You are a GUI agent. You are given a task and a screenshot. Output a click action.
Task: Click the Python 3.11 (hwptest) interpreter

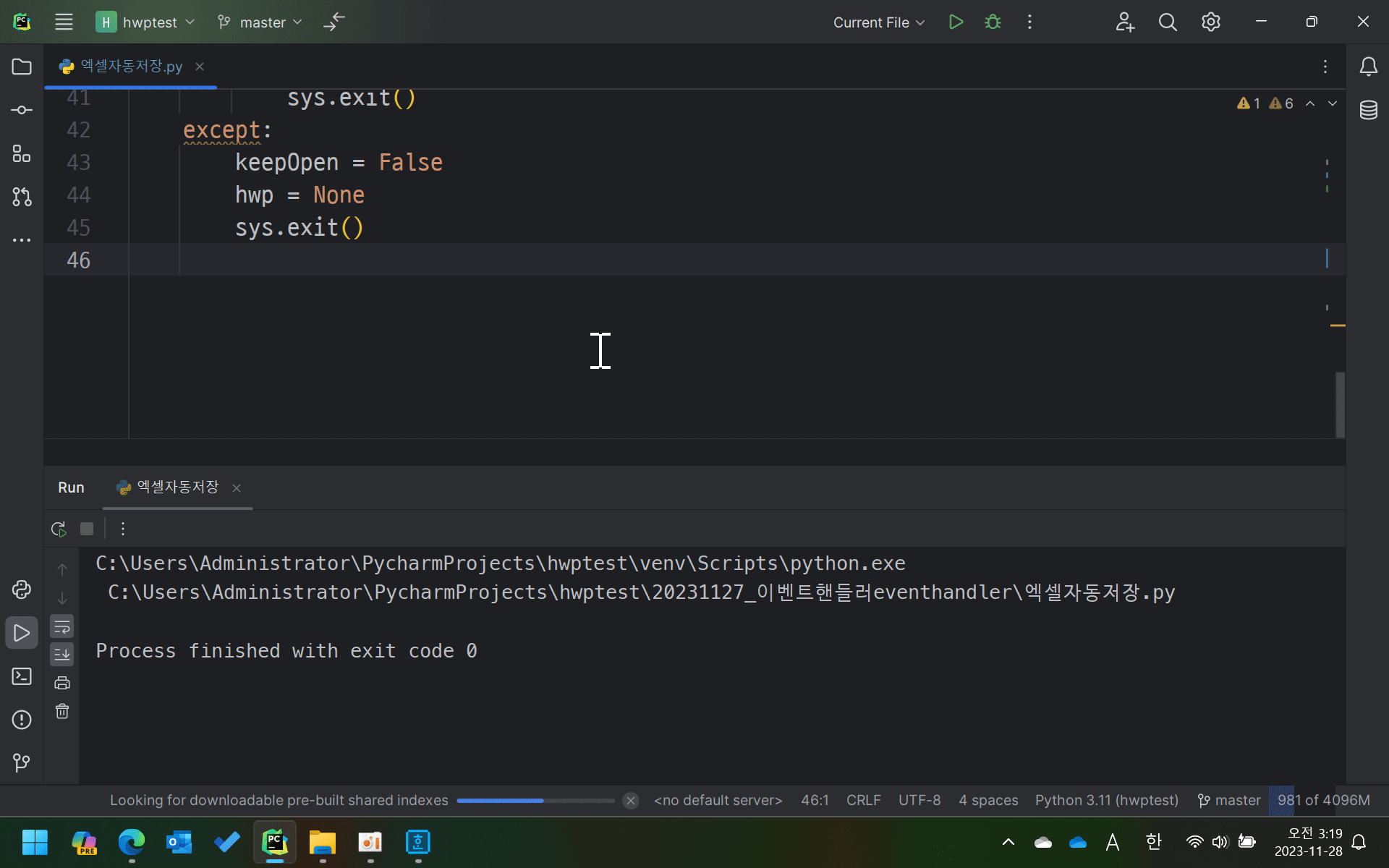[1106, 800]
